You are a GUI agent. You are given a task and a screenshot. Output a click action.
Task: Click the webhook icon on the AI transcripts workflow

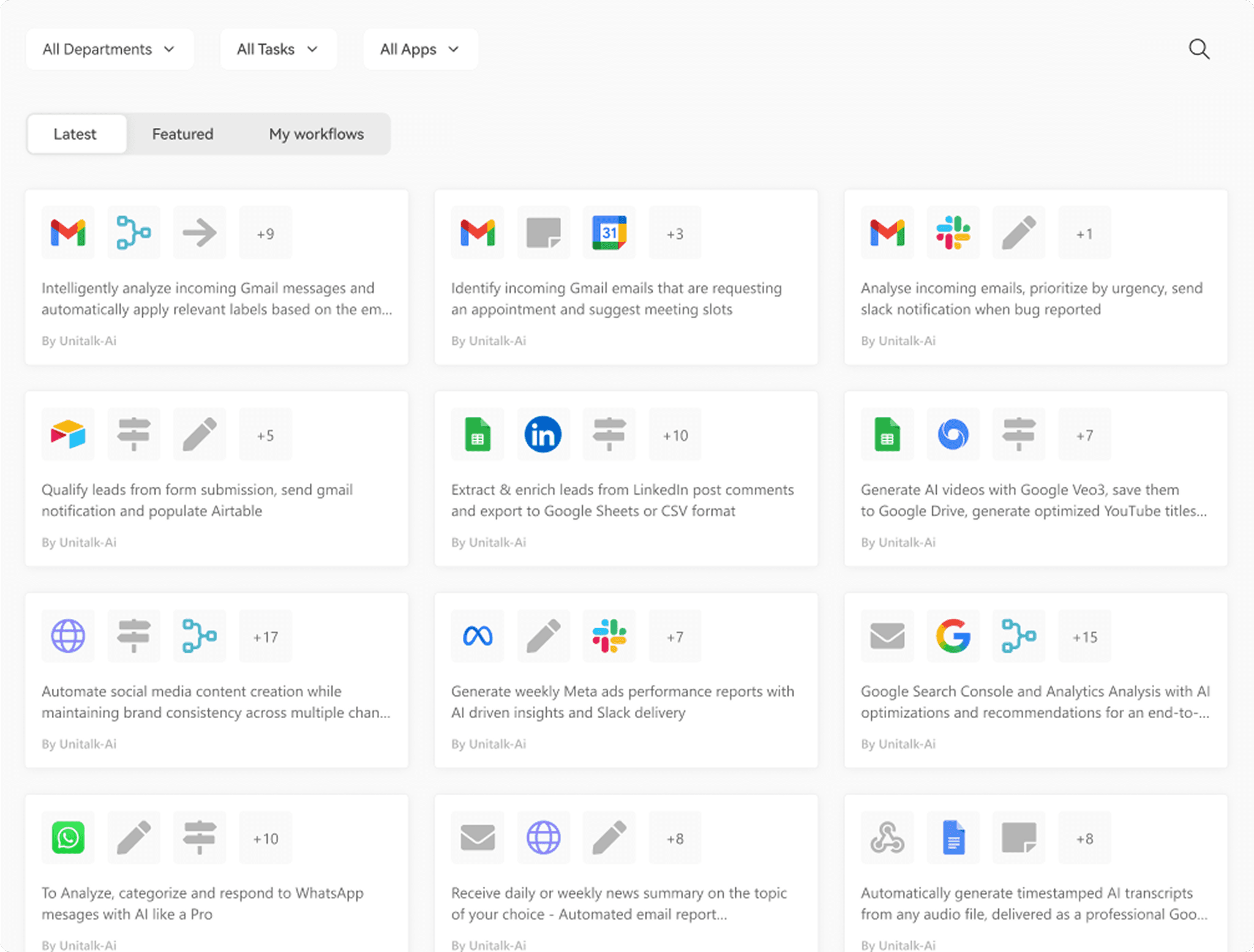[x=887, y=838]
